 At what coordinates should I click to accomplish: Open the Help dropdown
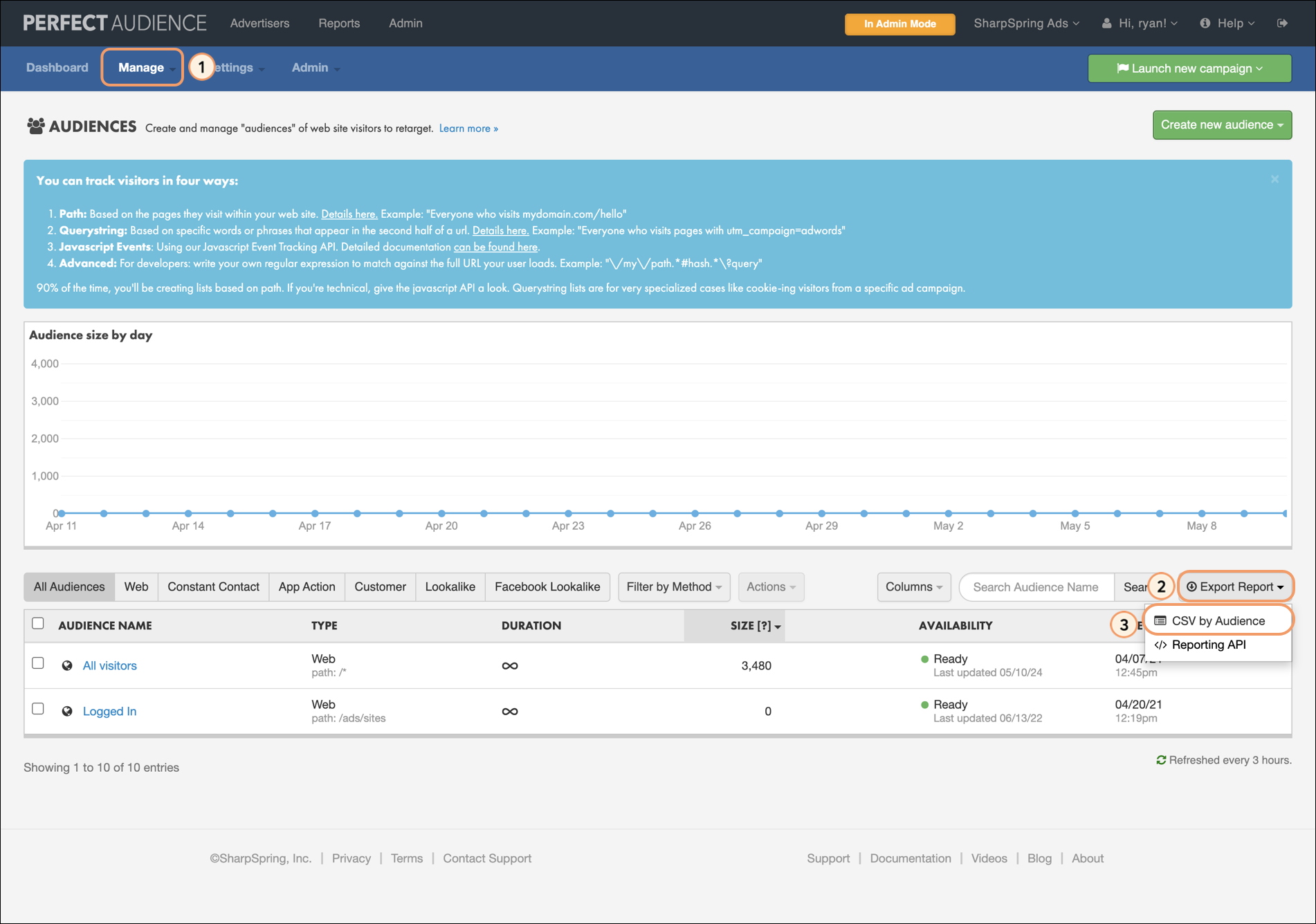(x=1227, y=23)
